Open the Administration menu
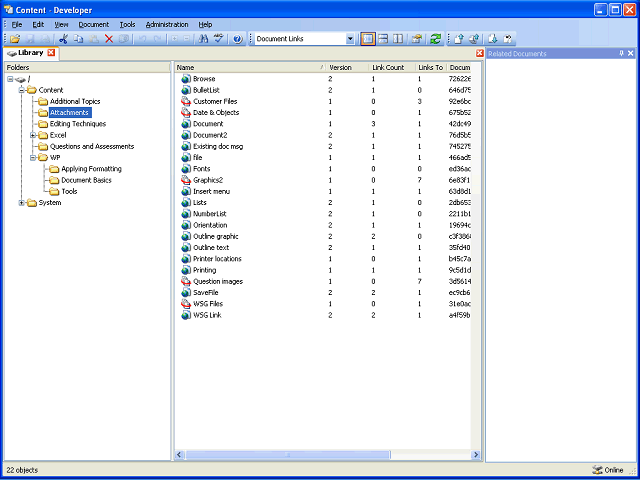The image size is (640, 480). coord(167,24)
